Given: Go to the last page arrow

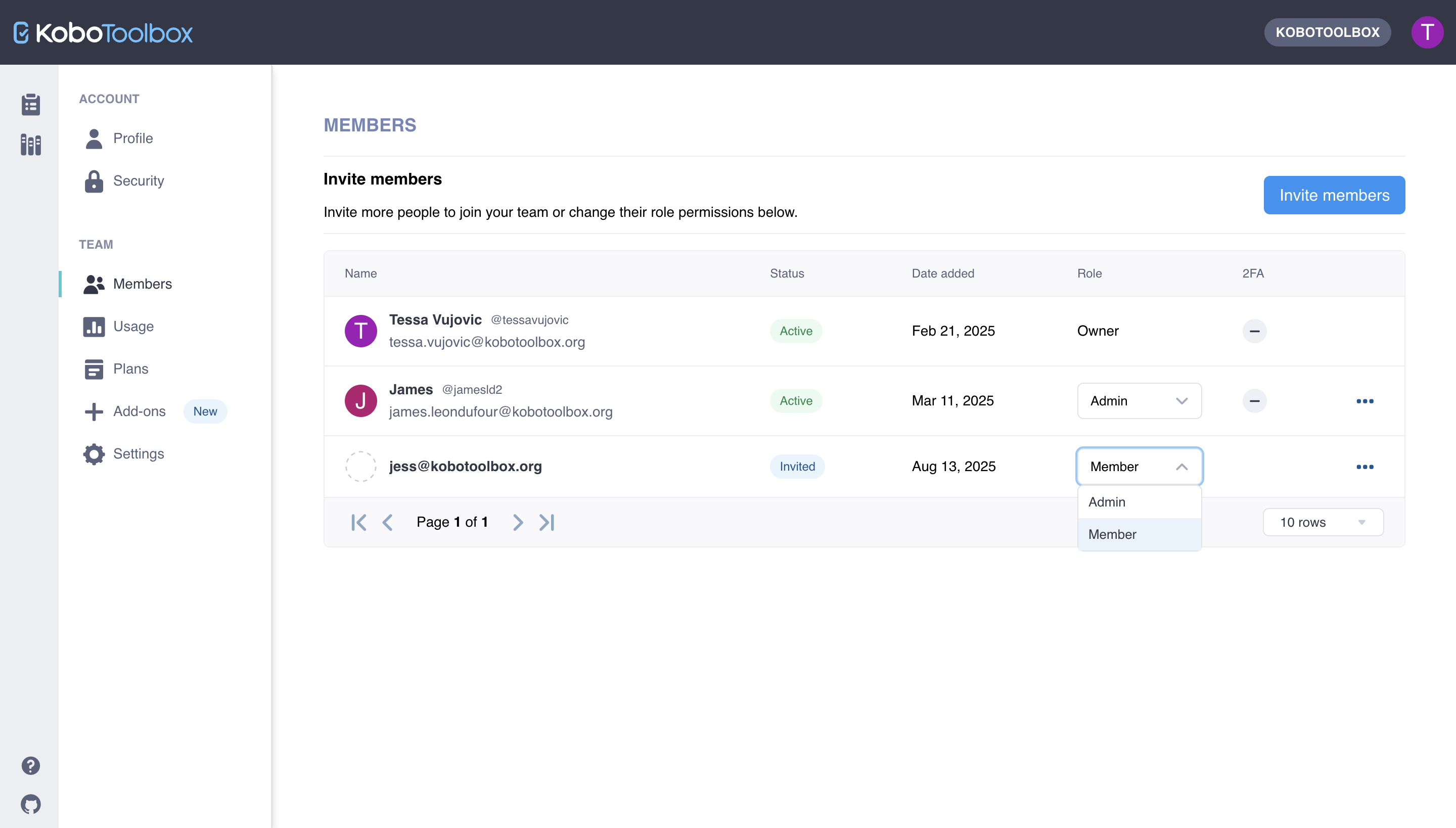Looking at the screenshot, I should tap(547, 522).
